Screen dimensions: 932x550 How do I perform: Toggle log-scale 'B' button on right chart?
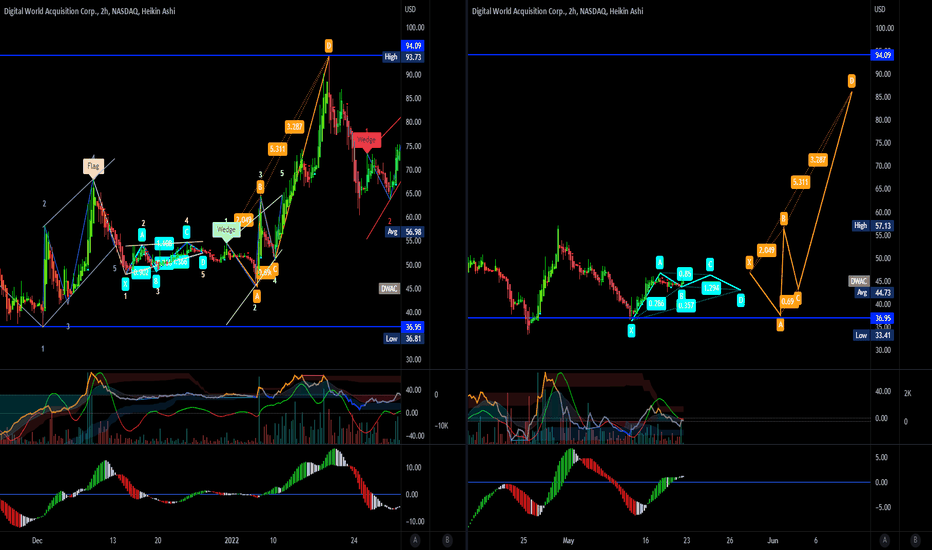(x=915, y=540)
